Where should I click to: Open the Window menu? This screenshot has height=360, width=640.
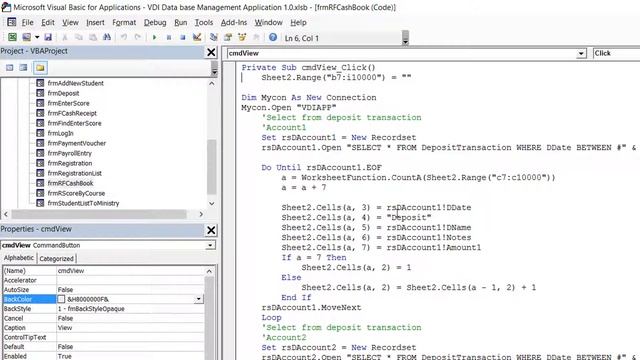click(269, 22)
